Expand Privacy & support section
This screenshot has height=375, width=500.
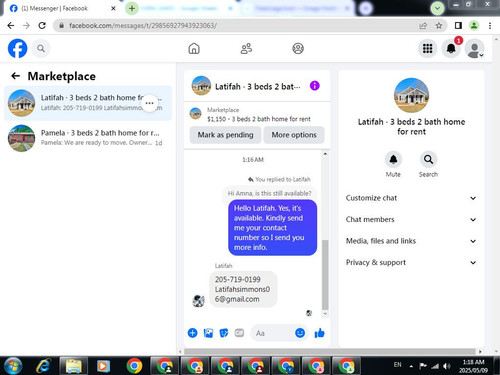tap(411, 262)
